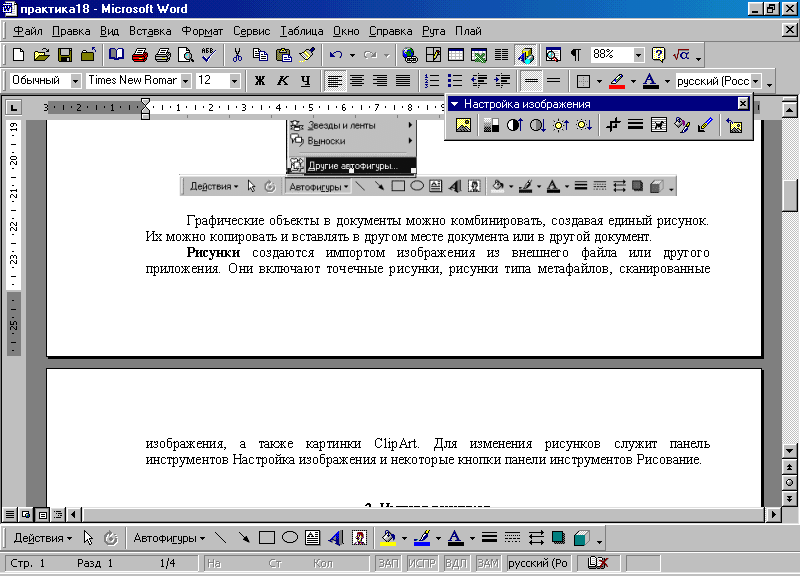Viewport: 800px width, 576px height.
Task: Open the Правка menu
Action: pos(71,31)
